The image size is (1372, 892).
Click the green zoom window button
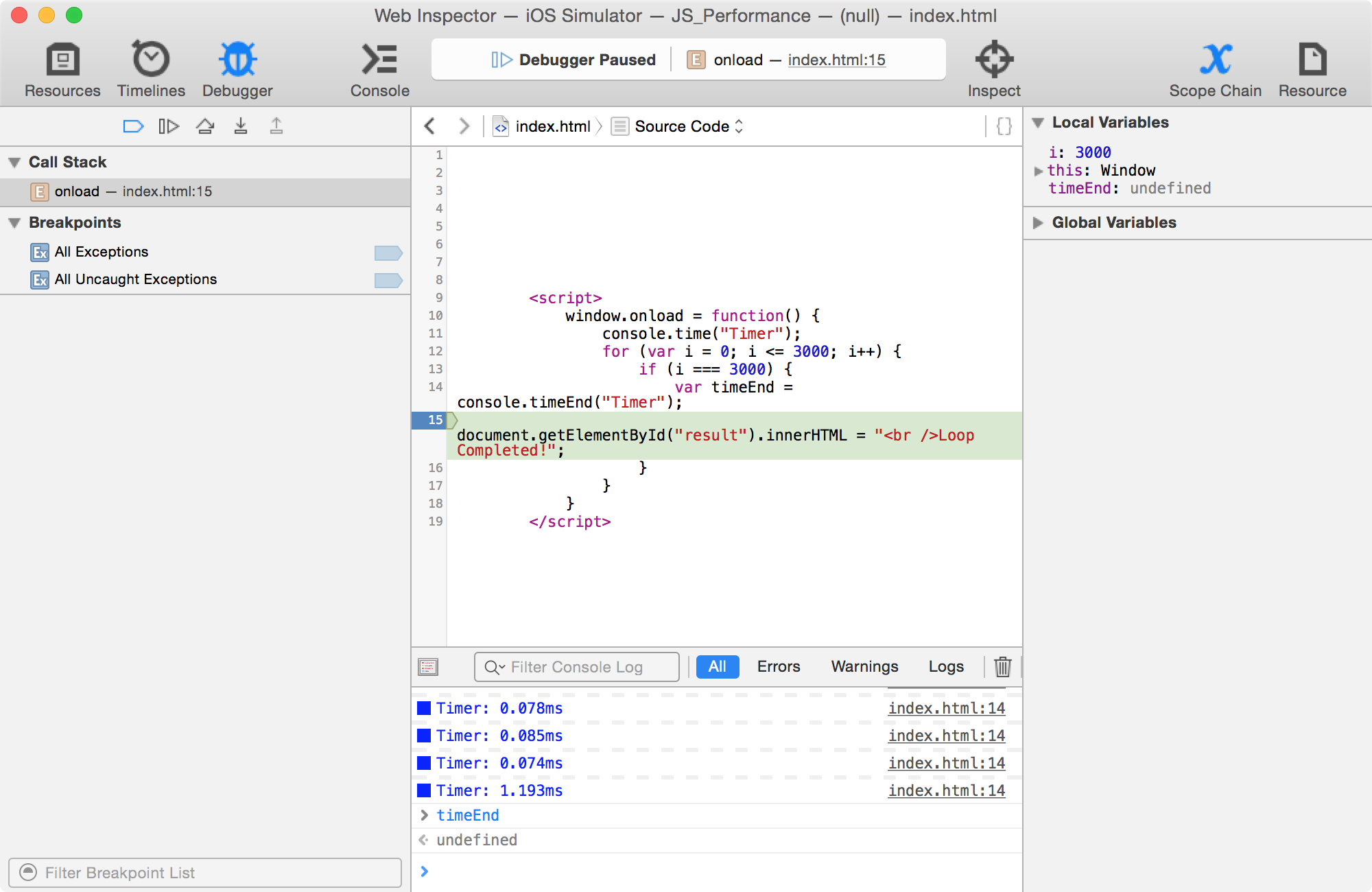(x=74, y=15)
